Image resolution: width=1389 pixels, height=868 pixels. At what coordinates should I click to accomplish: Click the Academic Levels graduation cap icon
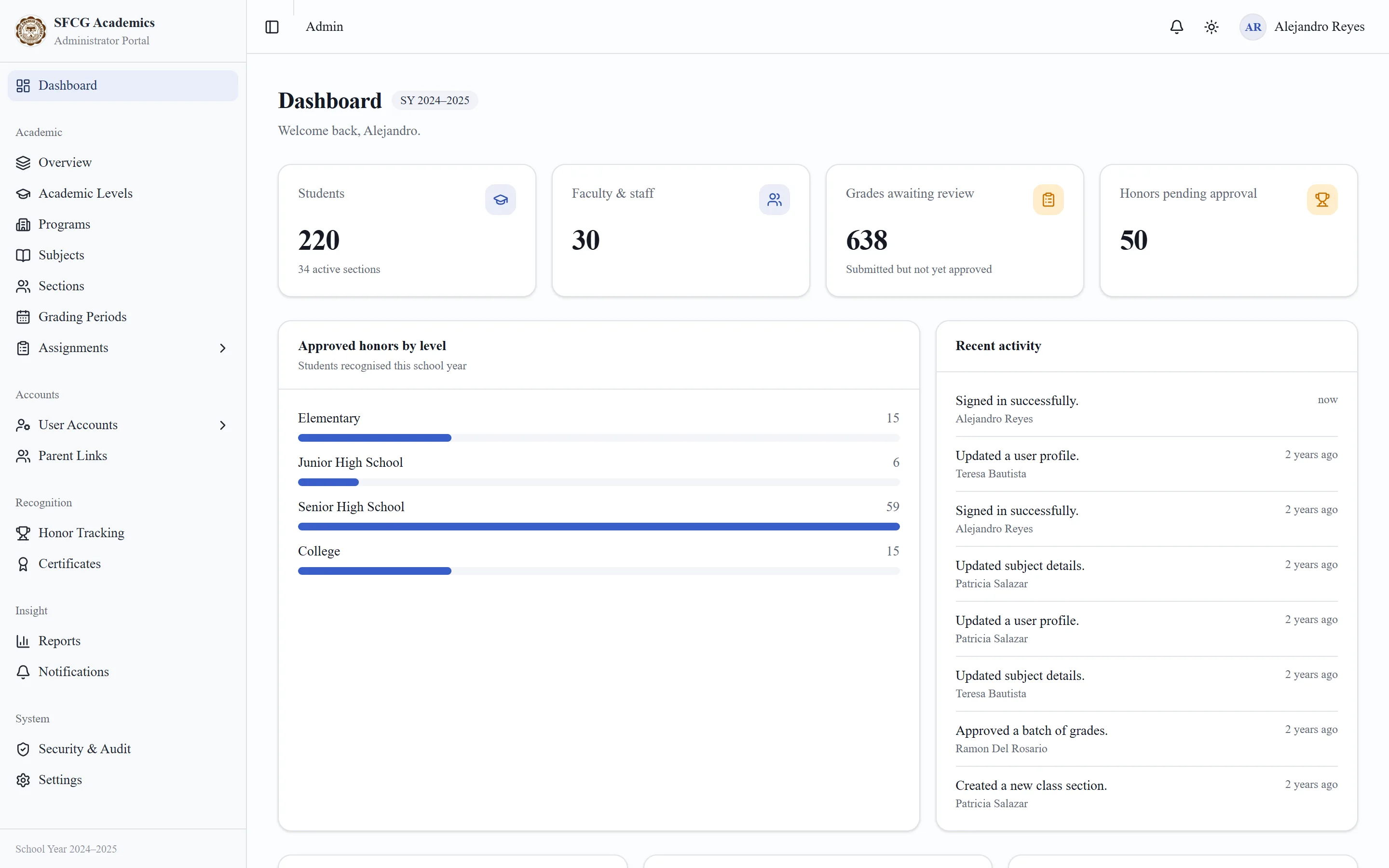[x=23, y=193]
